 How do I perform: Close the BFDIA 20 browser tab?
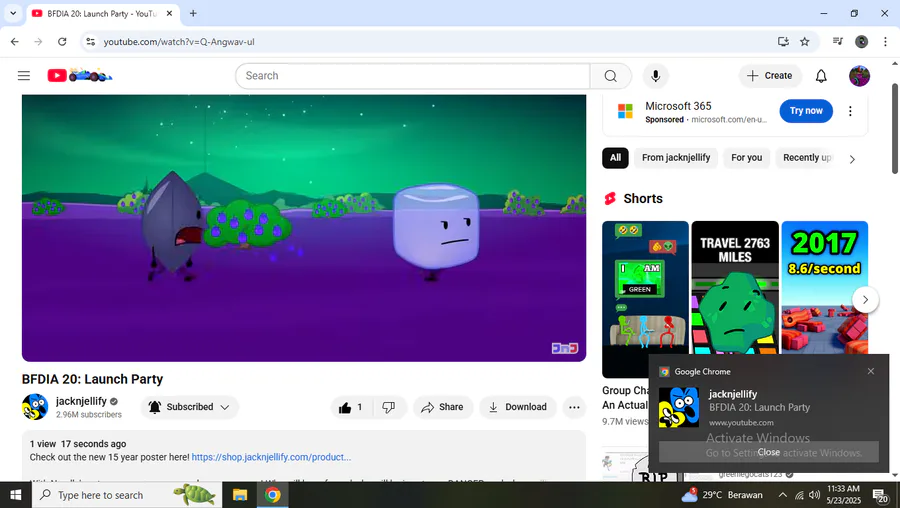click(169, 13)
